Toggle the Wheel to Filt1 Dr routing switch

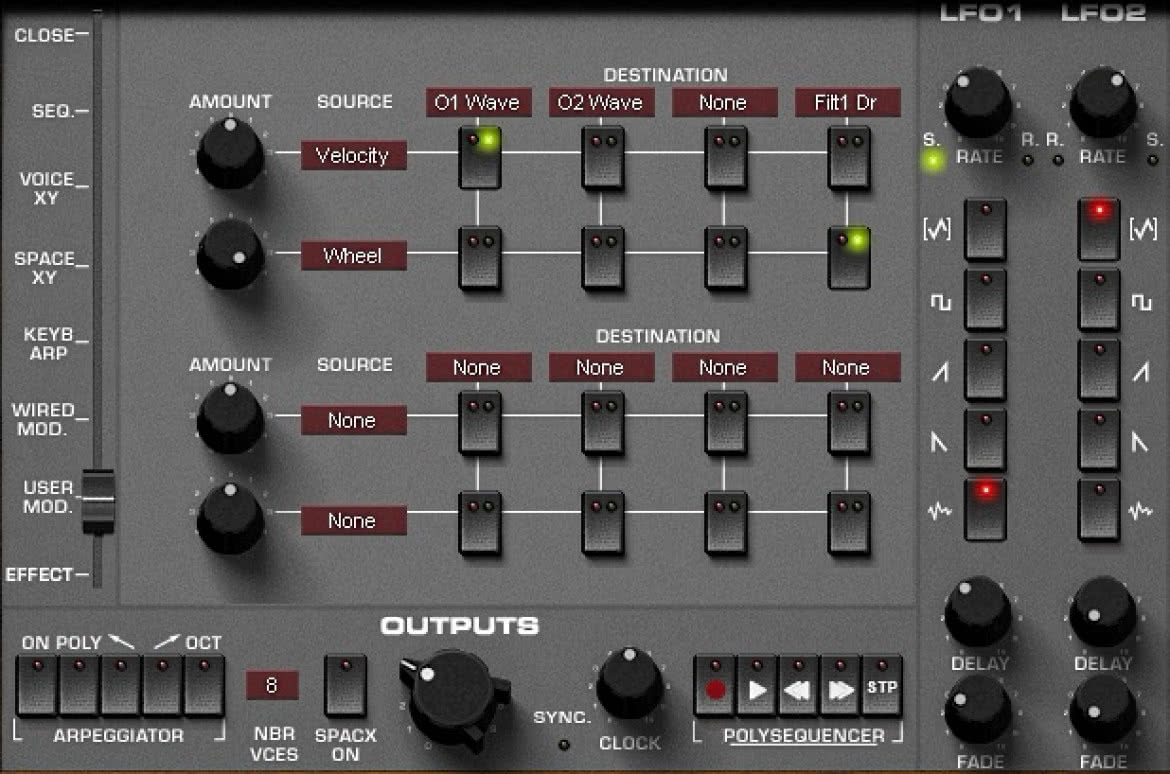[848, 258]
